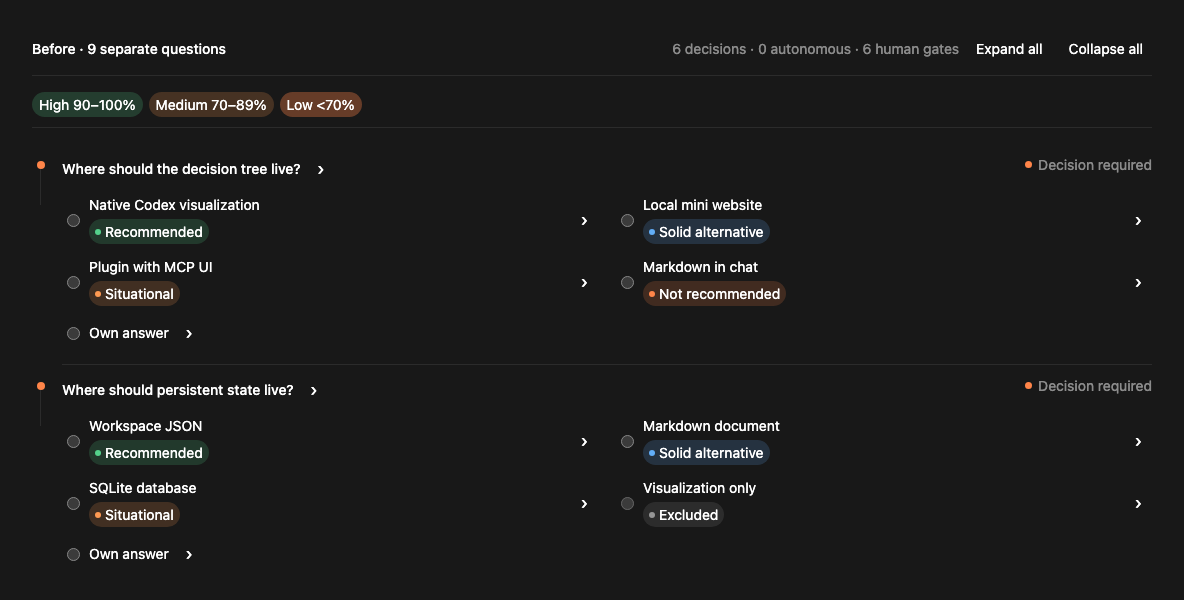
Task: Filter by Low <70% confidence chip
Action: pyautogui.click(x=321, y=105)
